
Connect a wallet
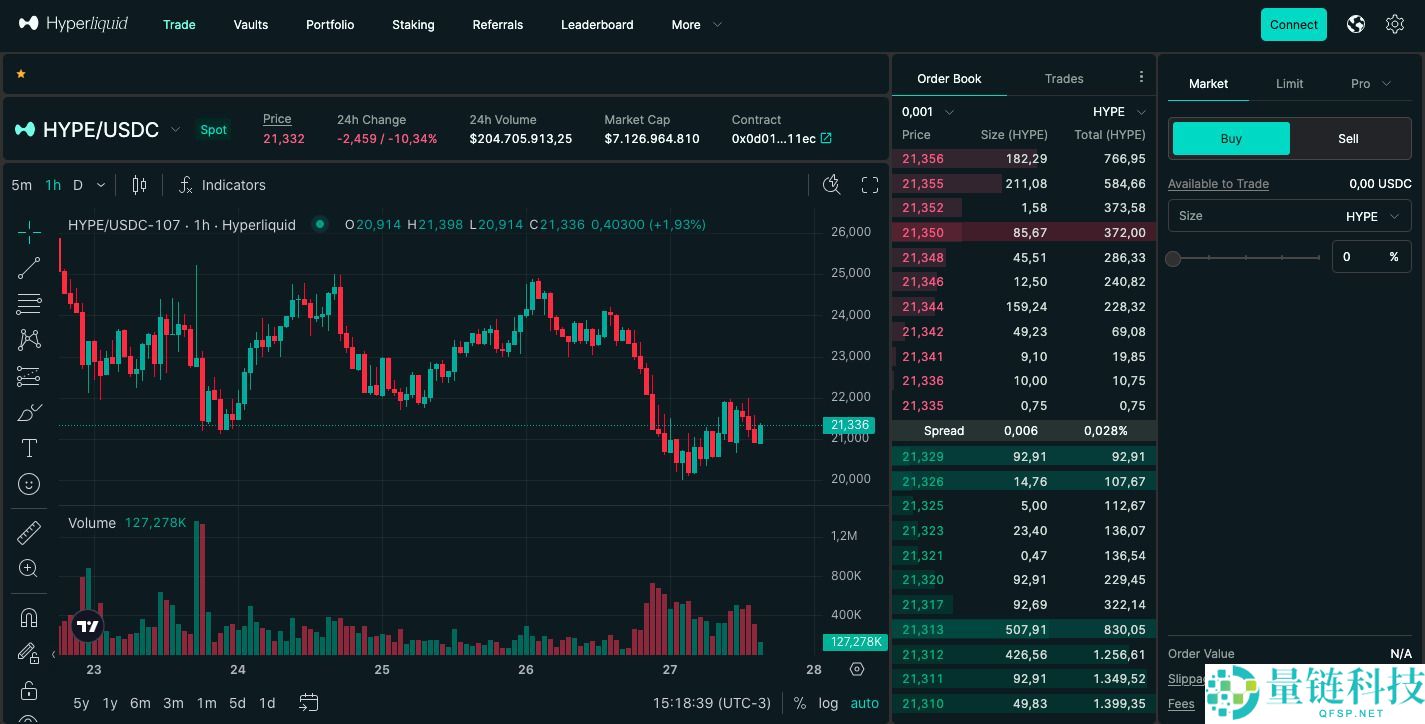tap(1294, 24)
